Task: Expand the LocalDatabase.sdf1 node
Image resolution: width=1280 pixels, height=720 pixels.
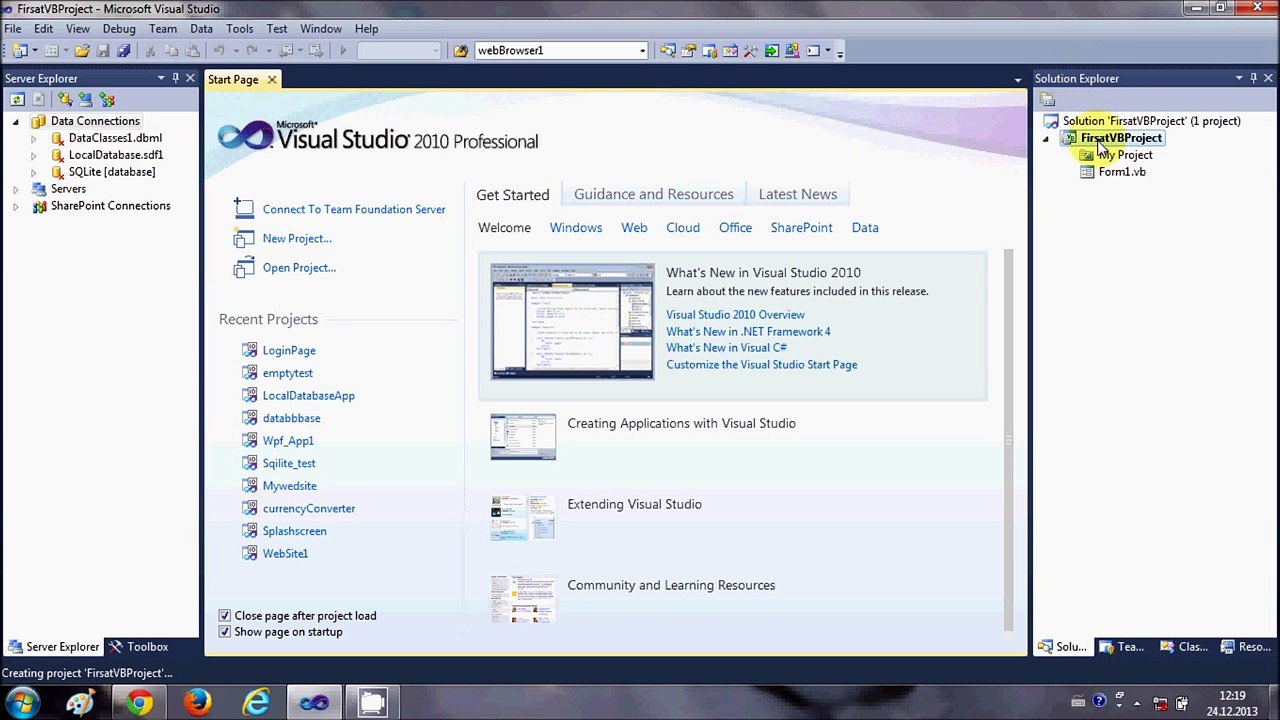Action: click(x=33, y=155)
